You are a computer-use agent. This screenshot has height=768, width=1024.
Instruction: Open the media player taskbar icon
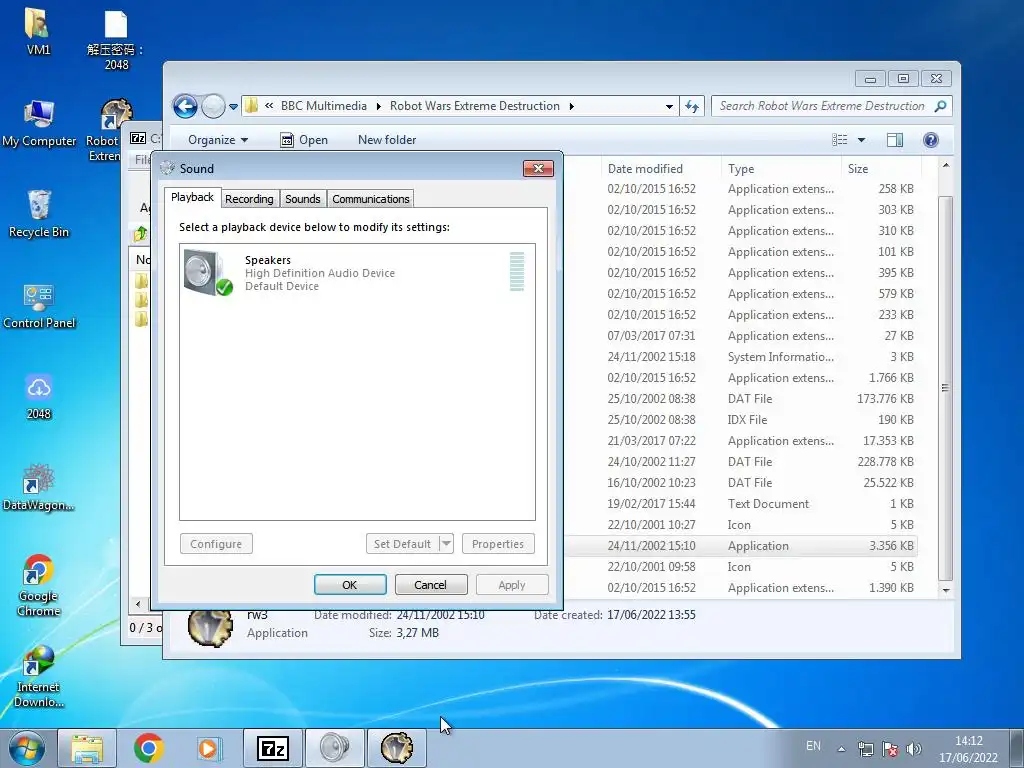[x=209, y=748]
